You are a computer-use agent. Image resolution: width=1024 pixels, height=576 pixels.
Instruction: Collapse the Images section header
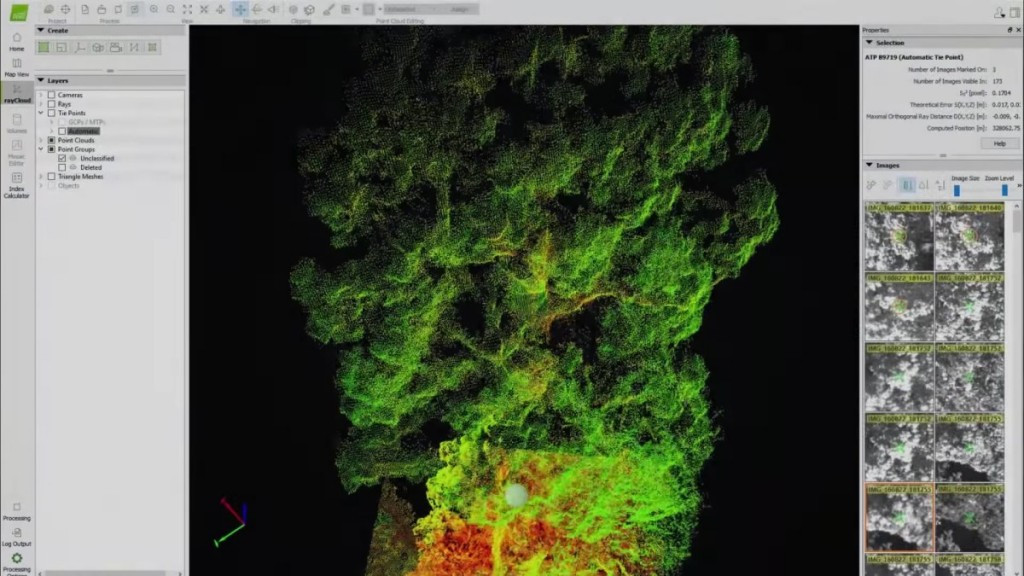click(x=868, y=165)
